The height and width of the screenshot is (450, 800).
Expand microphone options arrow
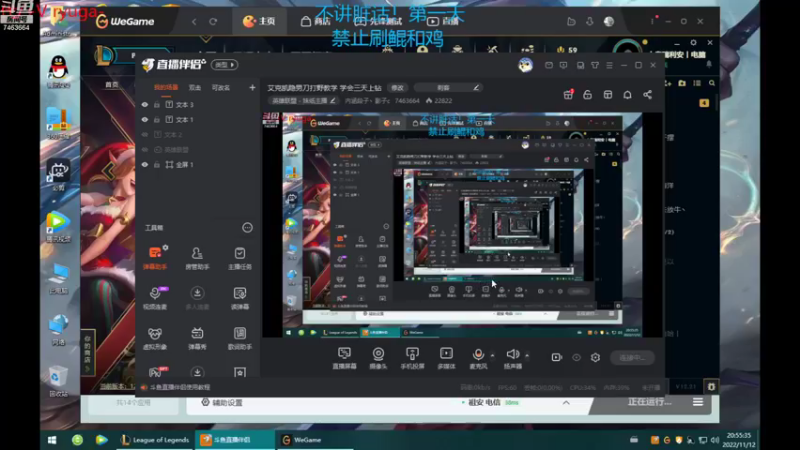click(x=492, y=355)
